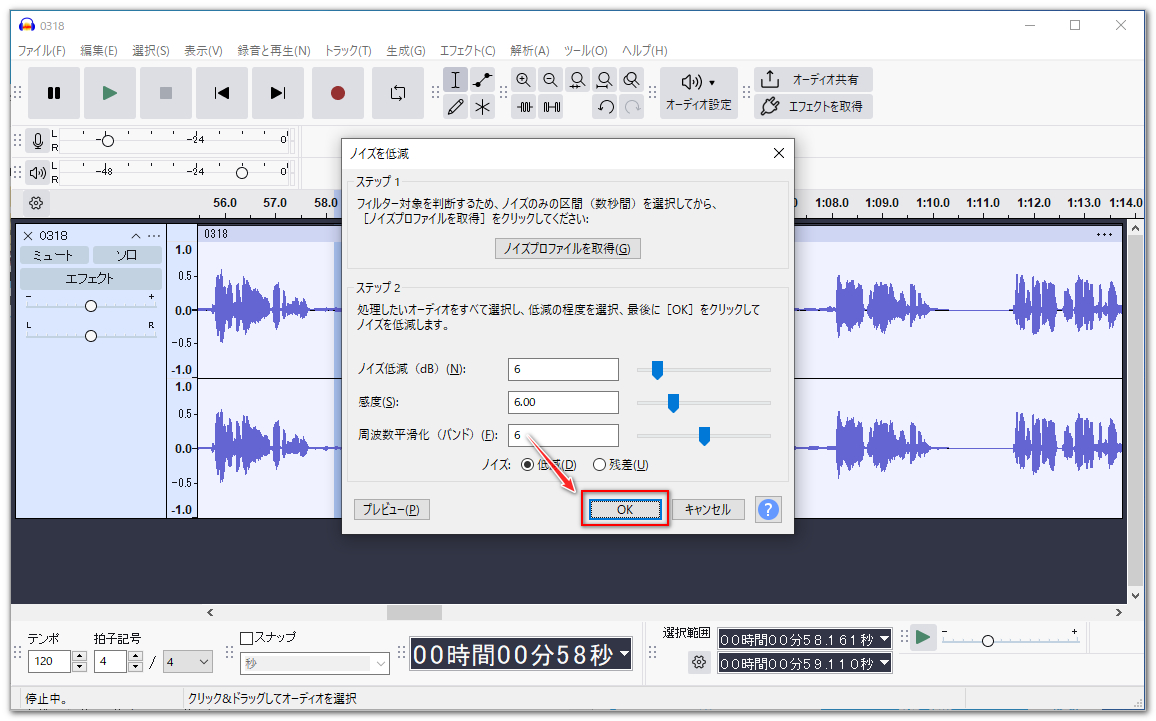Image resolution: width=1156 pixels, height=721 pixels.
Task: Open the 0318 track options menu
Action: [154, 235]
